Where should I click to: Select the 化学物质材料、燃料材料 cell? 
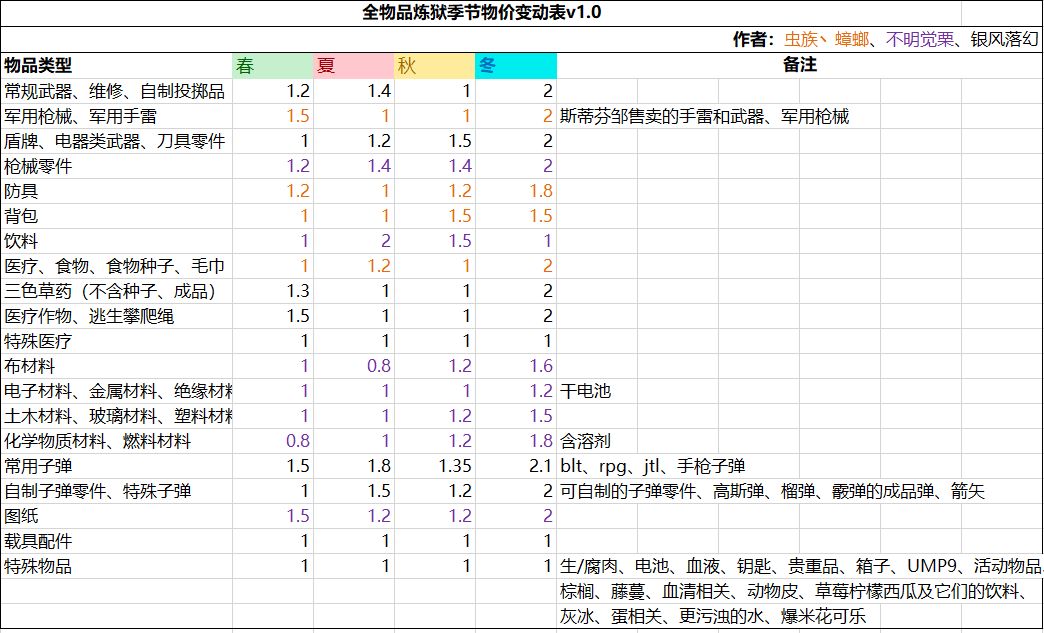117,441
